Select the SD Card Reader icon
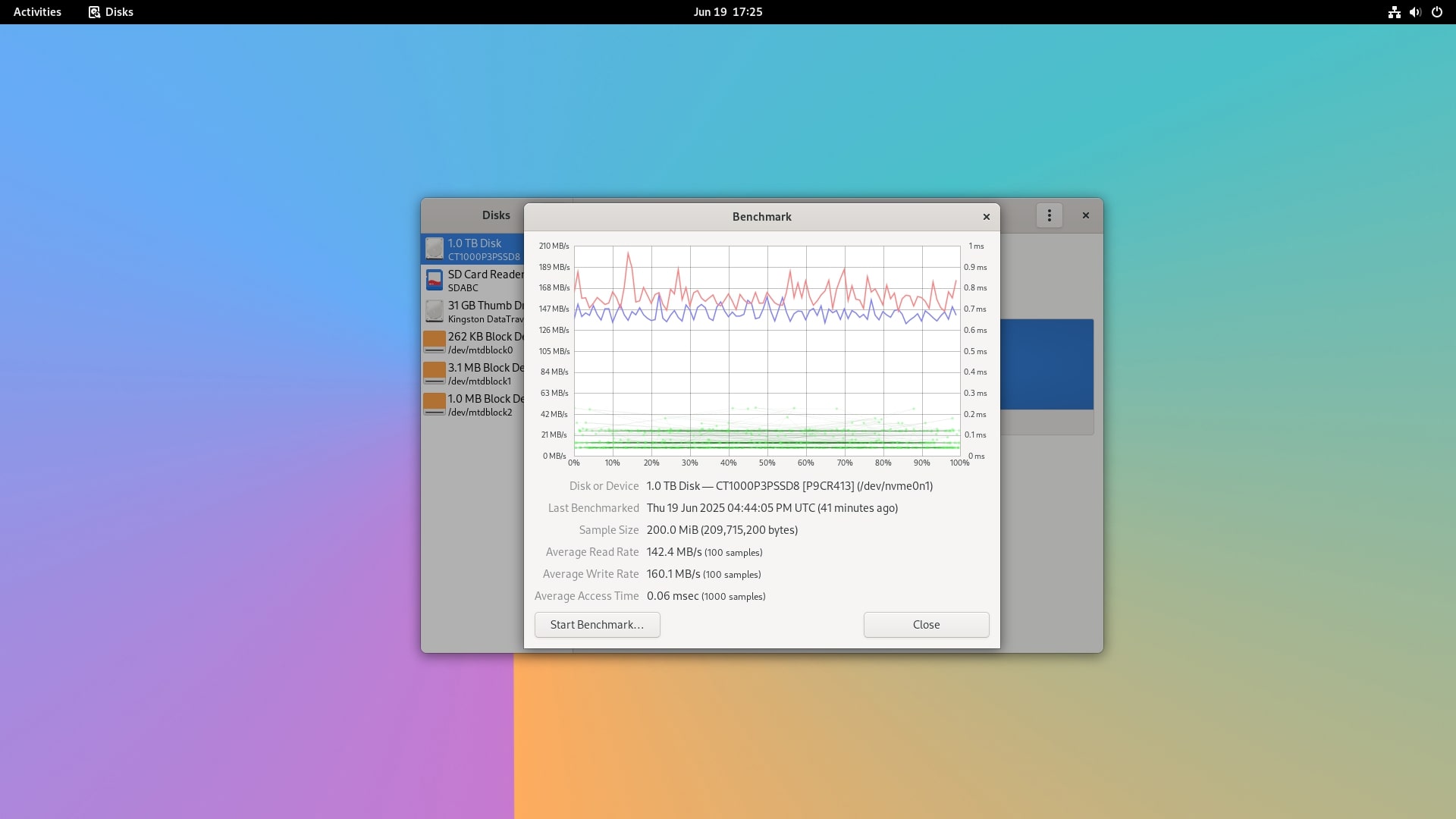 [x=434, y=280]
